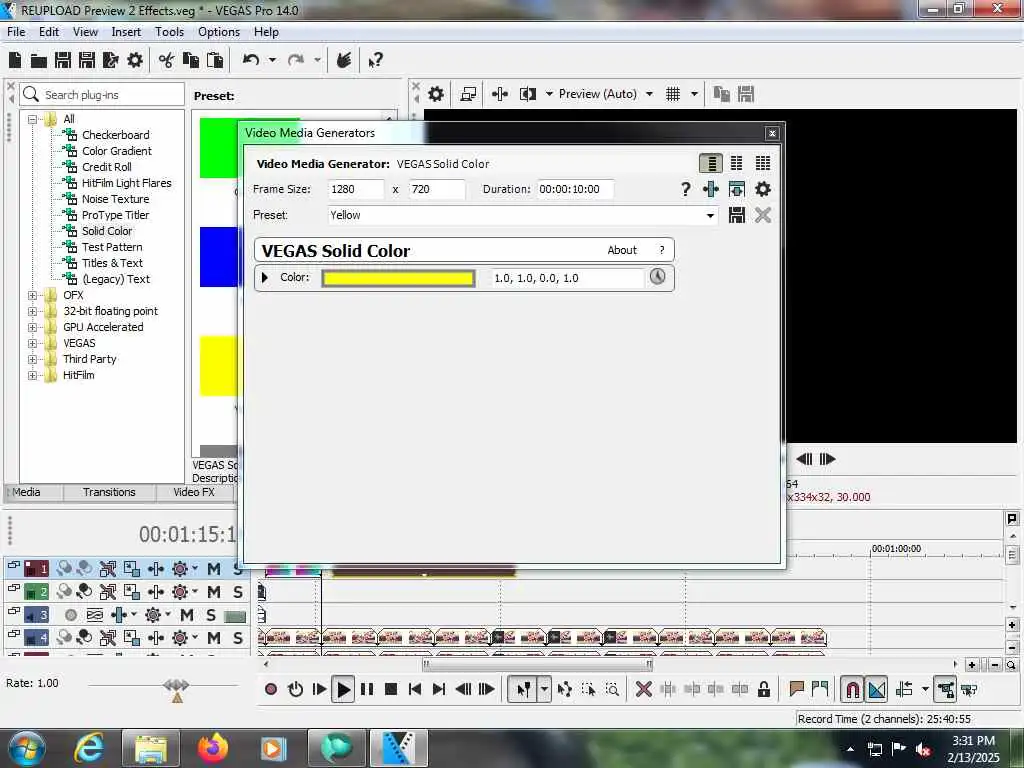This screenshot has height=768, width=1024.
Task: Click the Delete X icon in editing toolbar
Action: (x=643, y=689)
